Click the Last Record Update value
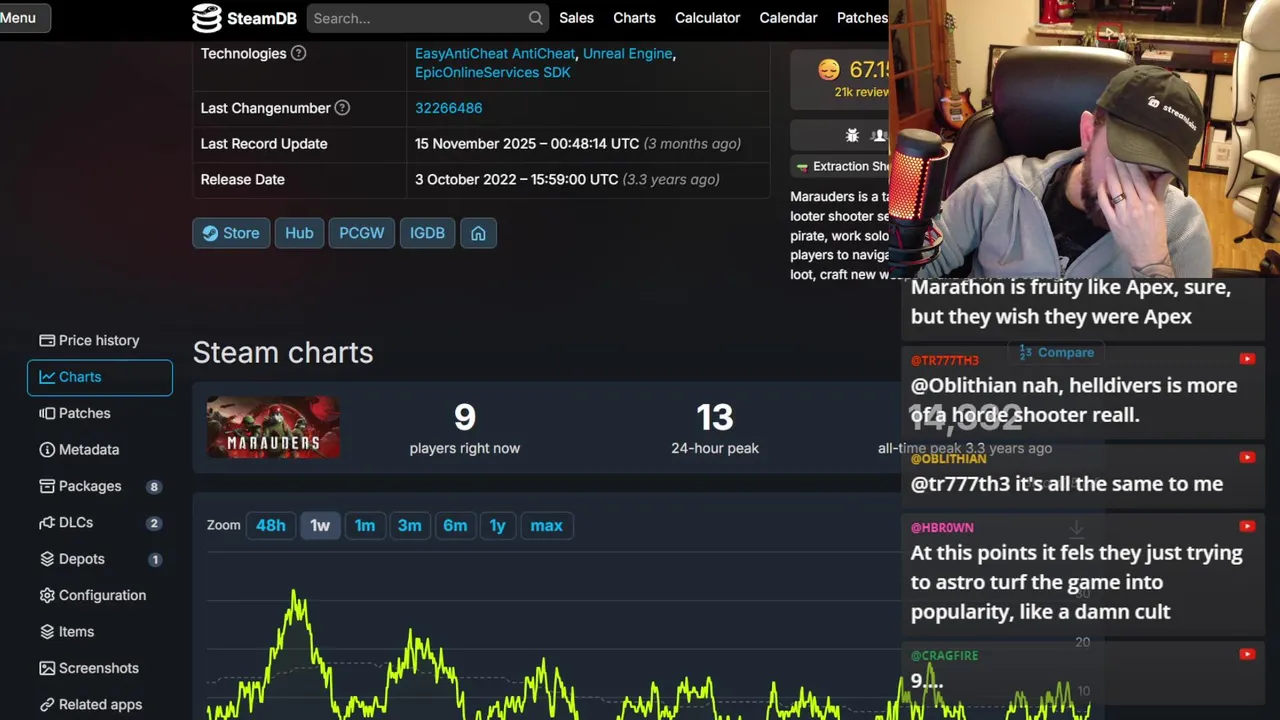 [578, 144]
